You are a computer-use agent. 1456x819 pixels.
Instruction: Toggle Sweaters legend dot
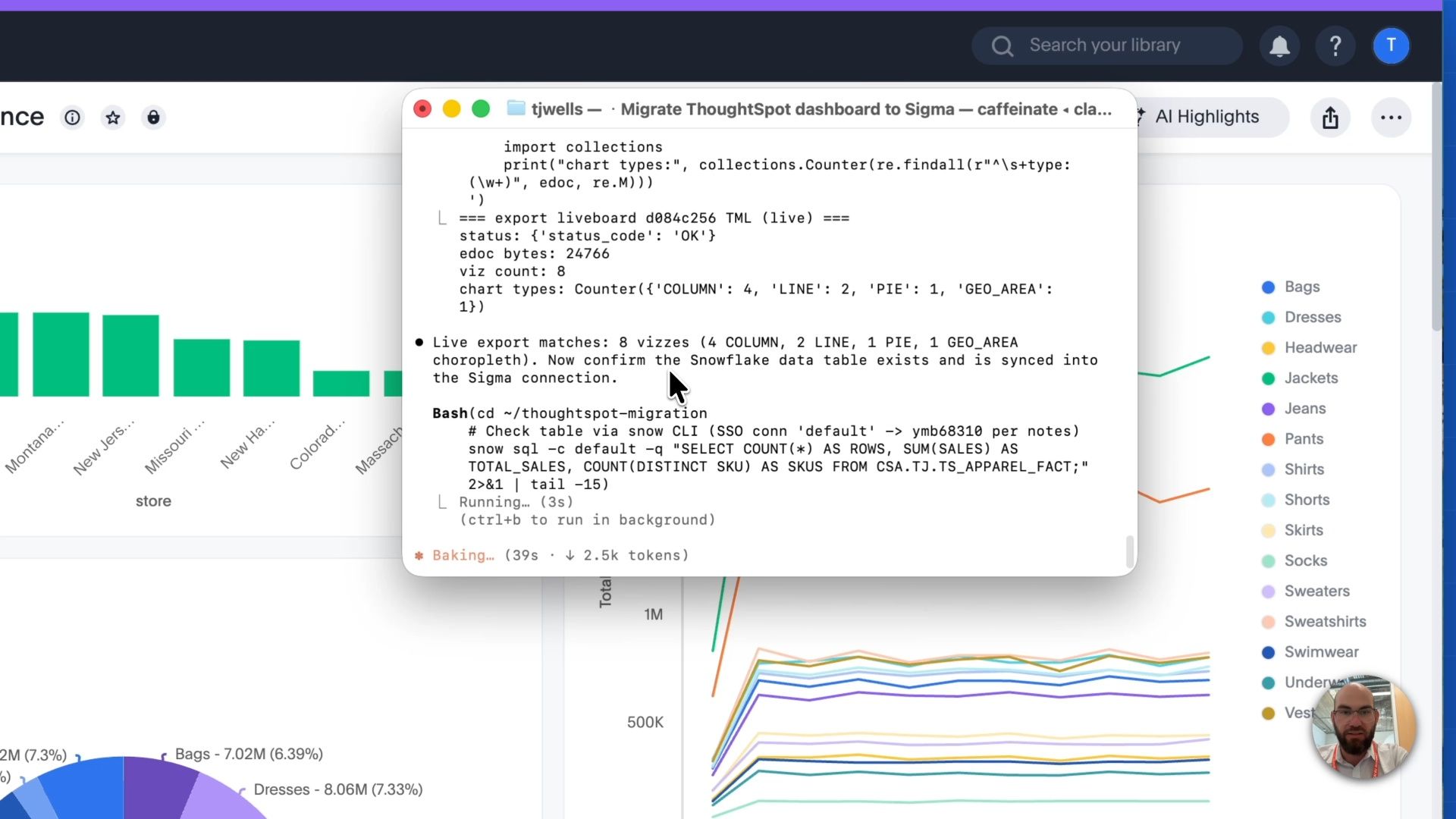1268,591
